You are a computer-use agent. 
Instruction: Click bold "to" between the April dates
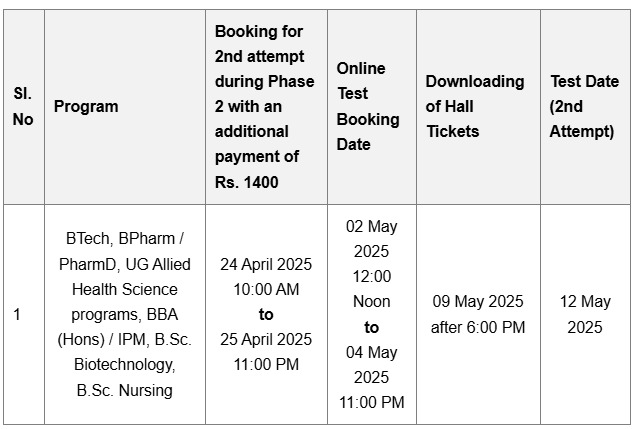click(x=266, y=314)
